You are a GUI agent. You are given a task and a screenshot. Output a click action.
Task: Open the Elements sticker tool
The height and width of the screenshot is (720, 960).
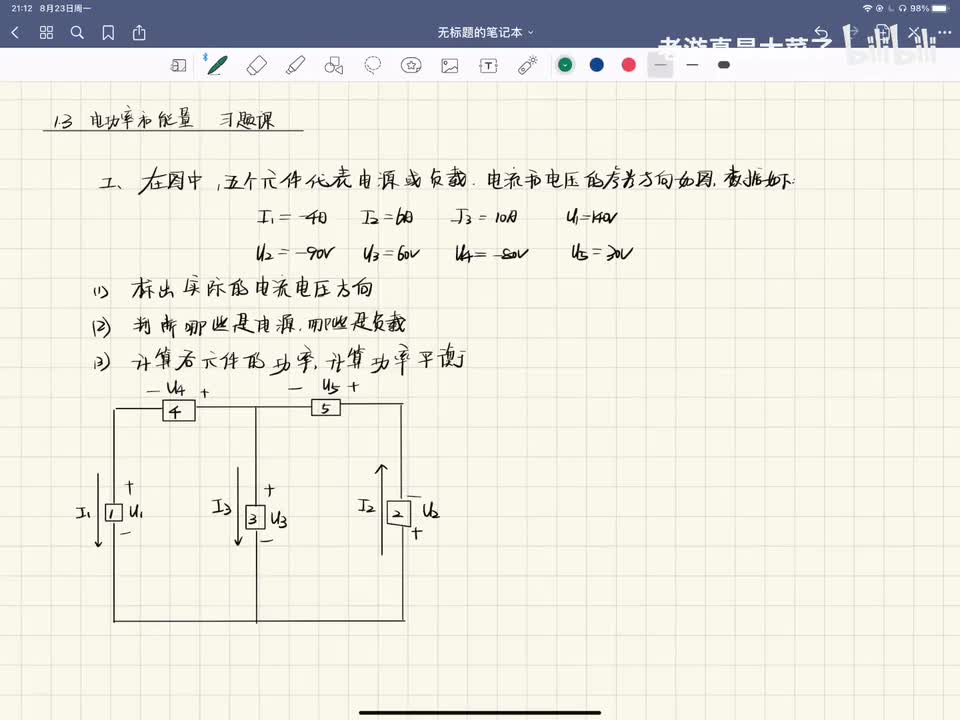(x=411, y=66)
